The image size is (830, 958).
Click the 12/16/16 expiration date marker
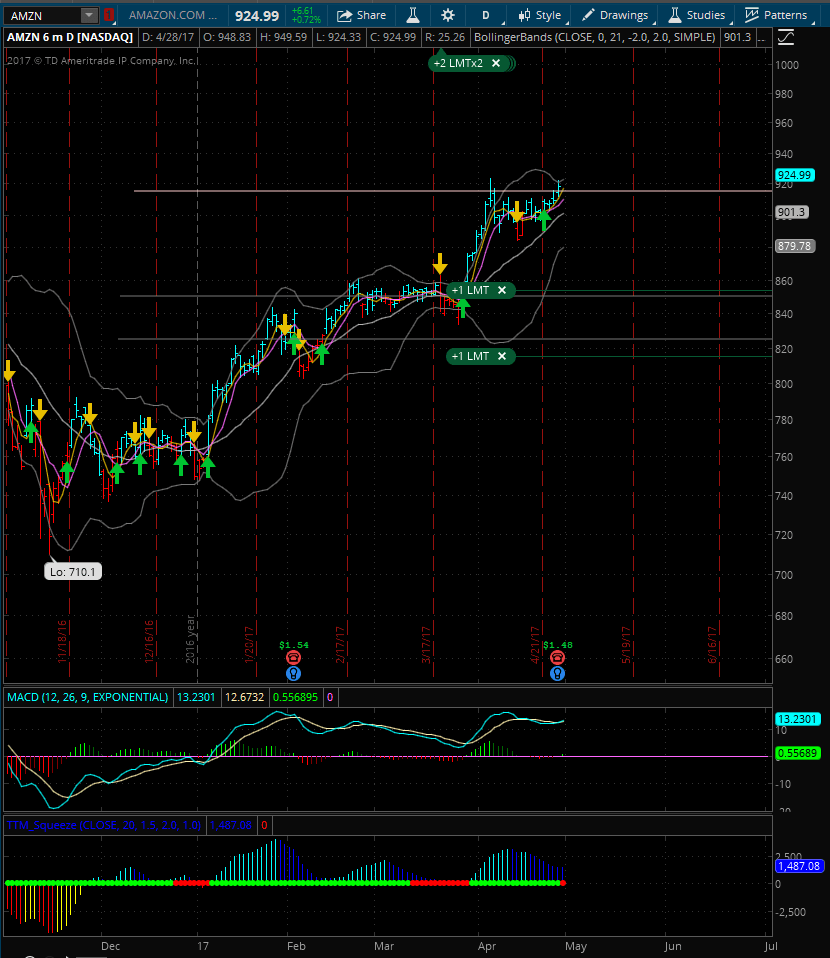click(x=149, y=642)
